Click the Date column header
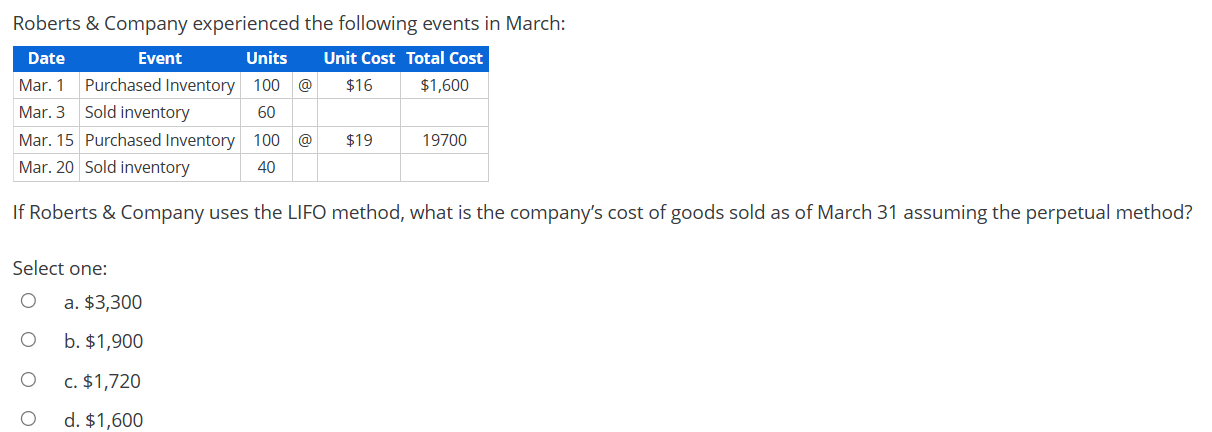Viewport: 1212px width, 432px height. coord(46,58)
